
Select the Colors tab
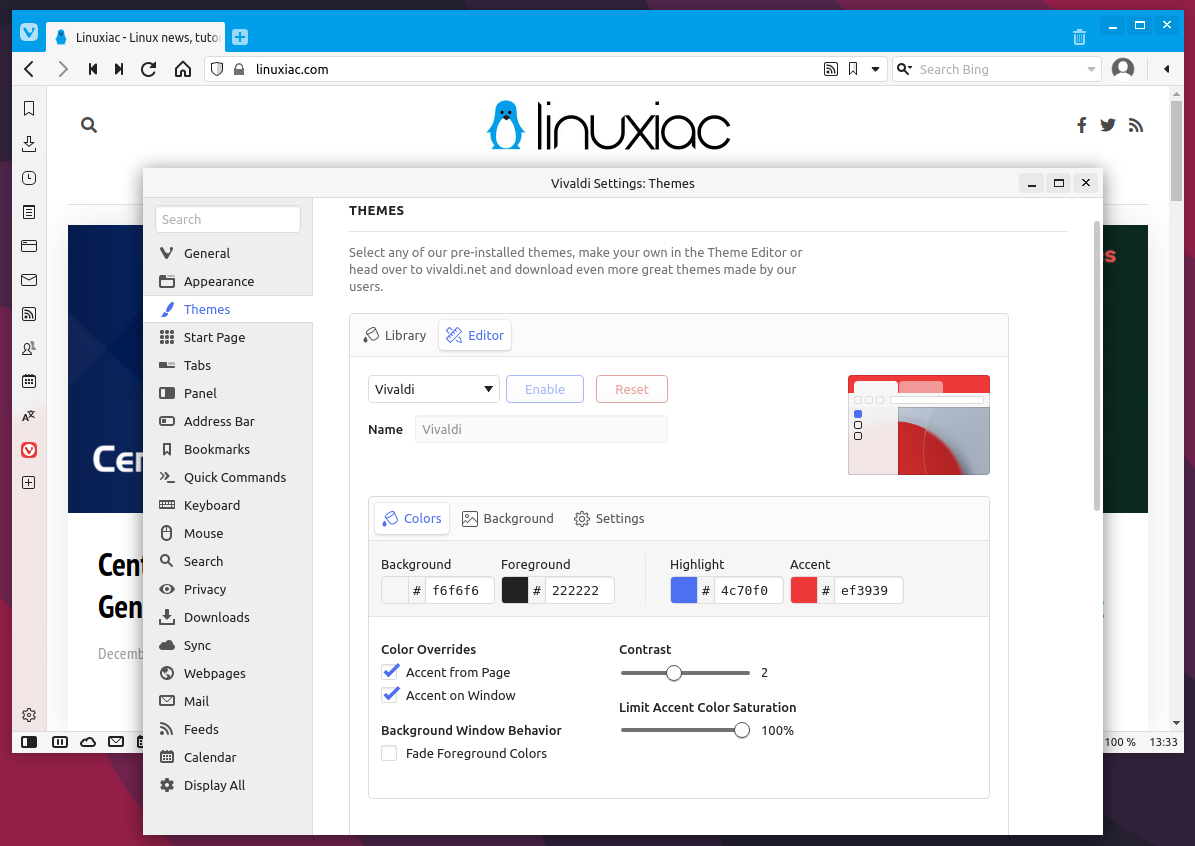click(412, 518)
